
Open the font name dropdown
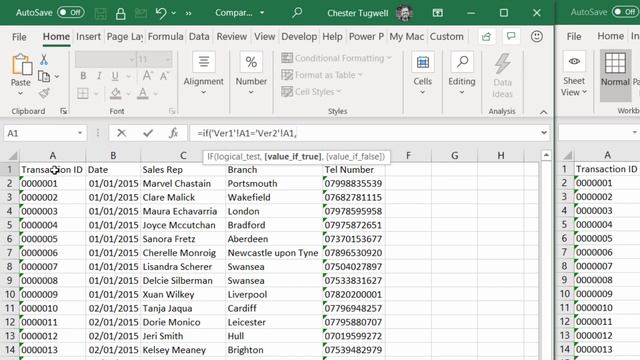pos(131,60)
